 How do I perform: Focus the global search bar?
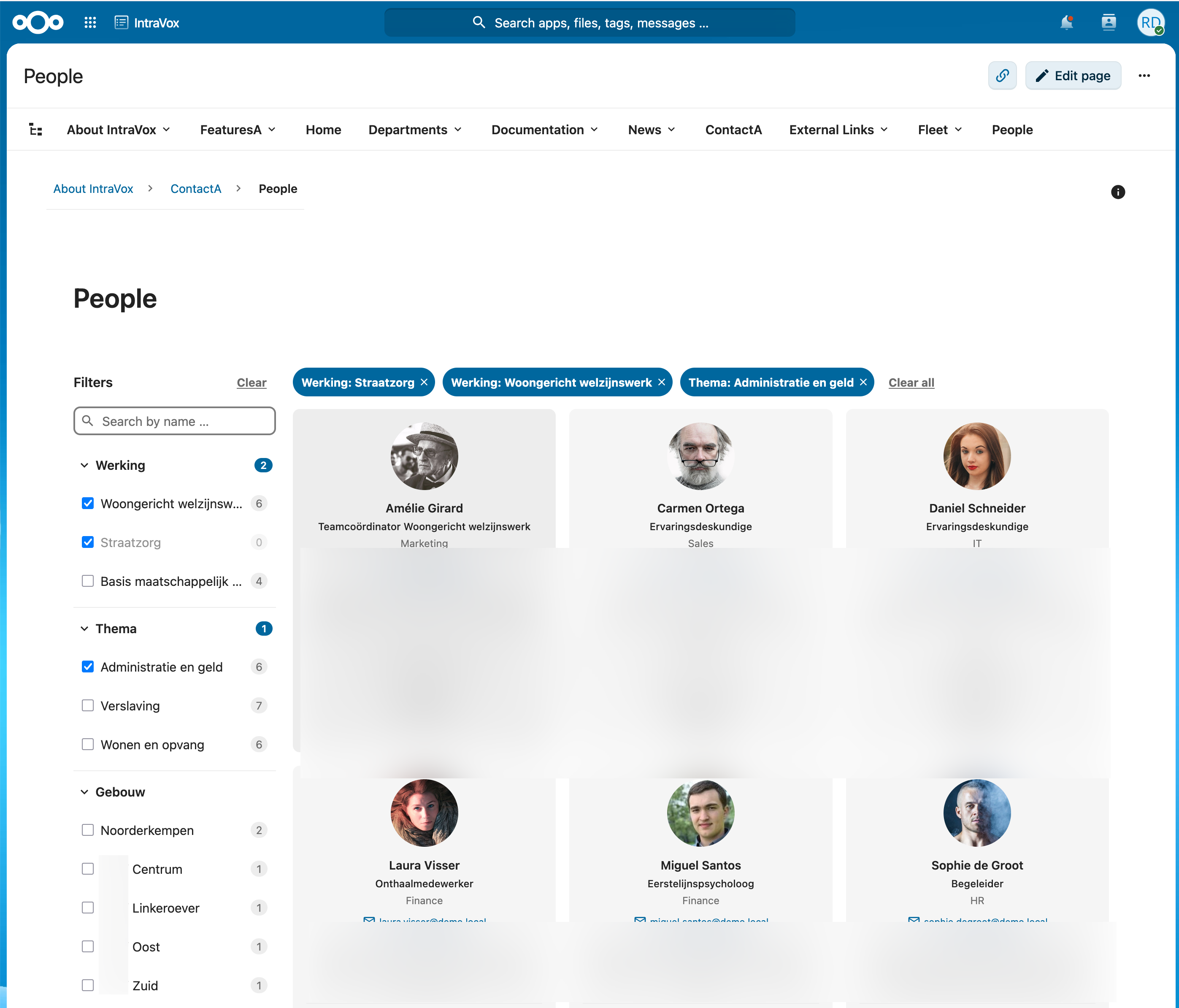589,23
